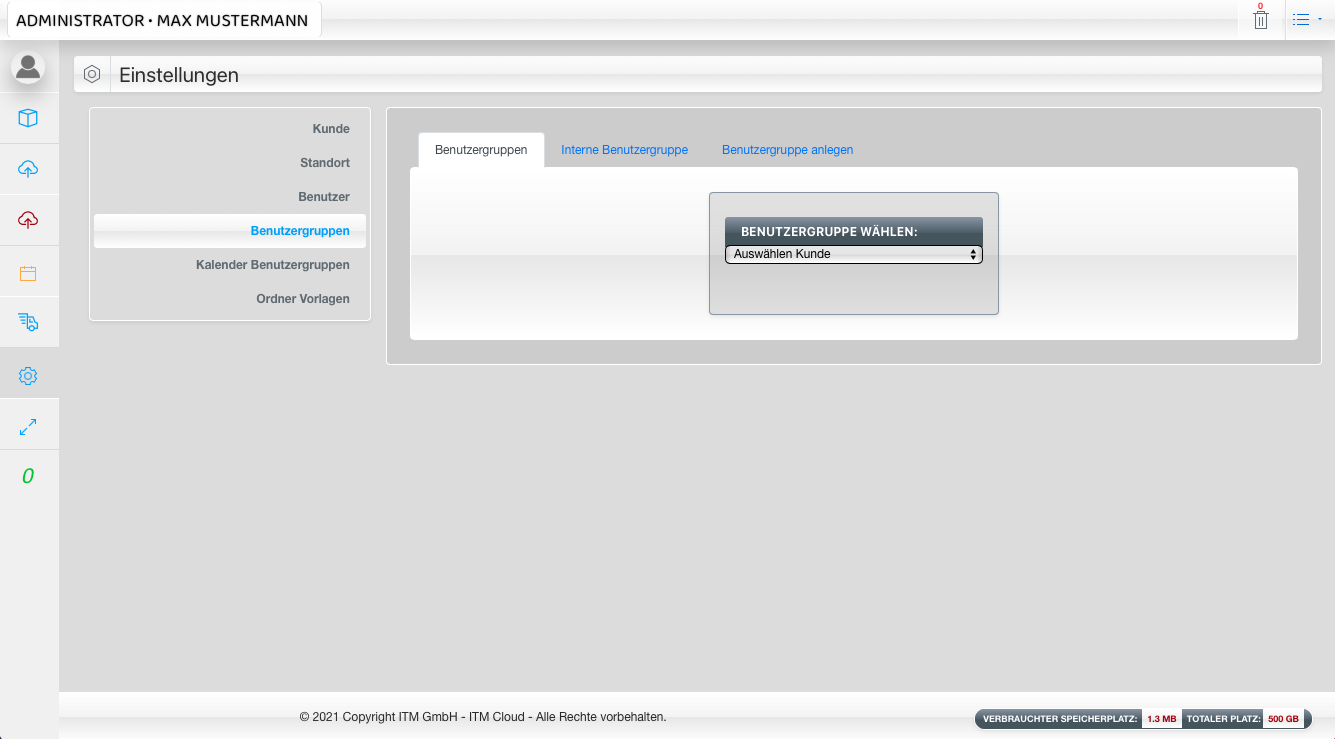1335x739 pixels.
Task: Open Ordner Vorlagen settings
Action: [x=302, y=299]
